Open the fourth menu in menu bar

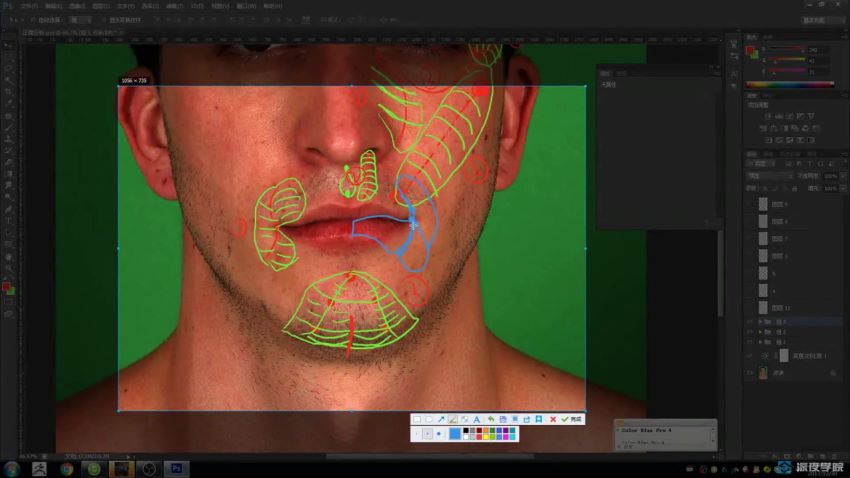pyautogui.click(x=101, y=6)
